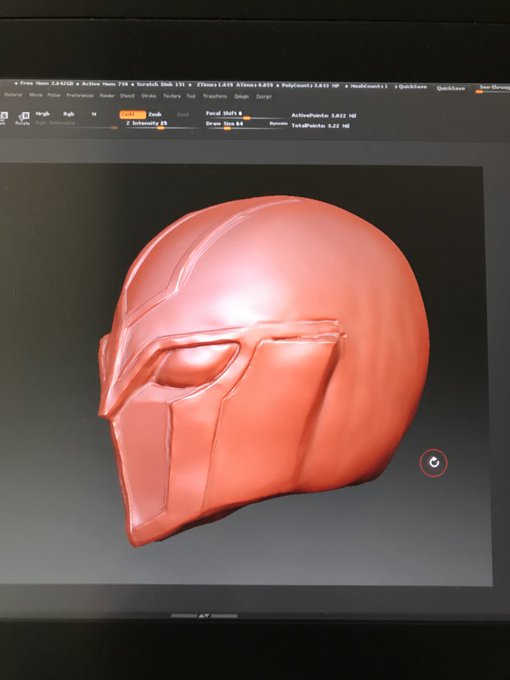
Task: Open the Texture menu
Action: click(x=172, y=96)
